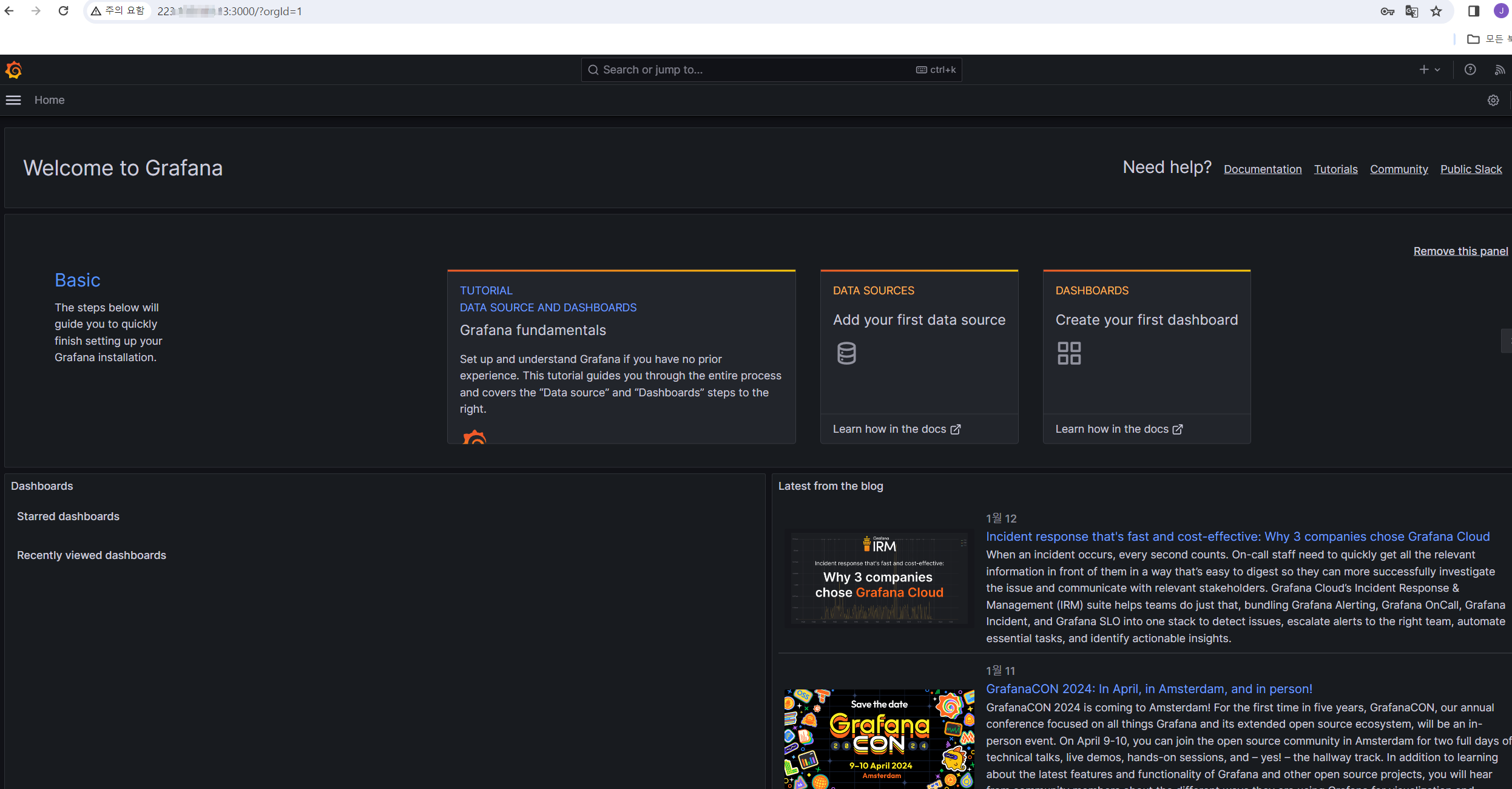Open the help question-mark icon
The image size is (1512, 789).
pos(1470,70)
